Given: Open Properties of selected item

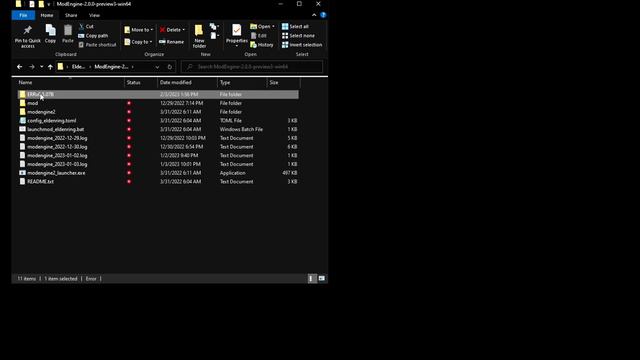Looking at the screenshot, I should click(237, 35).
